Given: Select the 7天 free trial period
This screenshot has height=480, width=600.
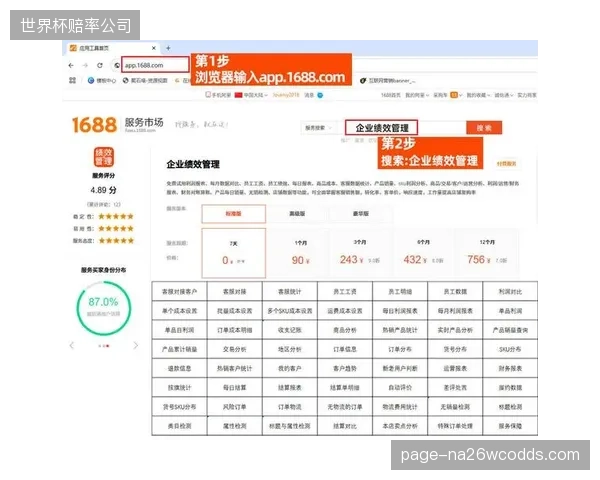Looking at the screenshot, I should (233, 253).
